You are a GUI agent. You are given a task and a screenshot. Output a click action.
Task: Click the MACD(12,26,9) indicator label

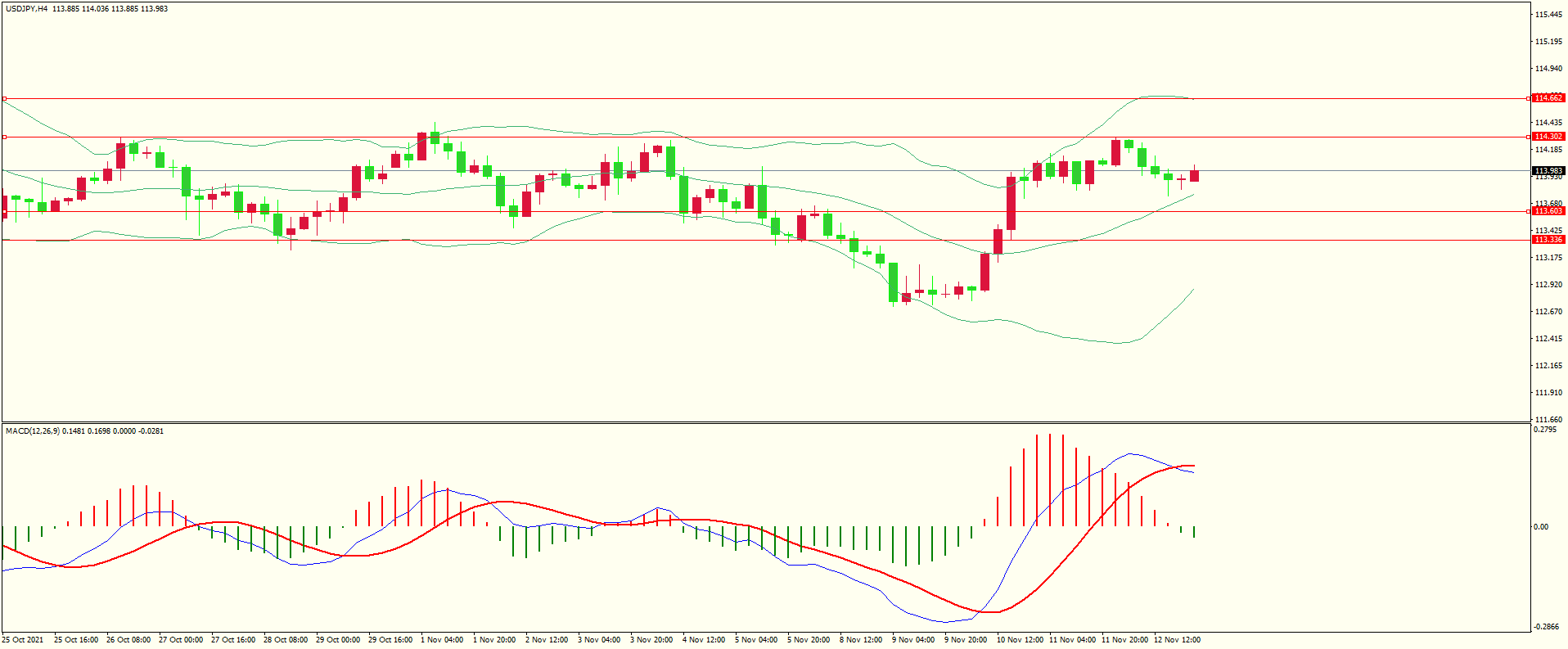pos(32,431)
